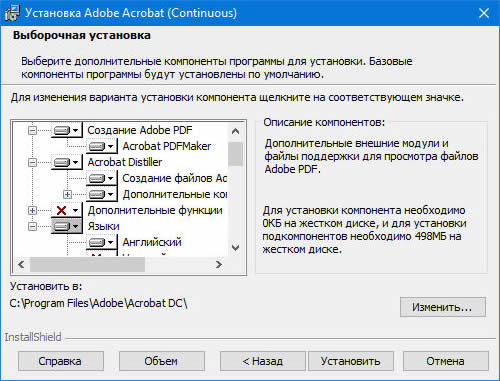Collapse the Создание Adobe PDF tree node
500x381 pixels.
coord(32,130)
